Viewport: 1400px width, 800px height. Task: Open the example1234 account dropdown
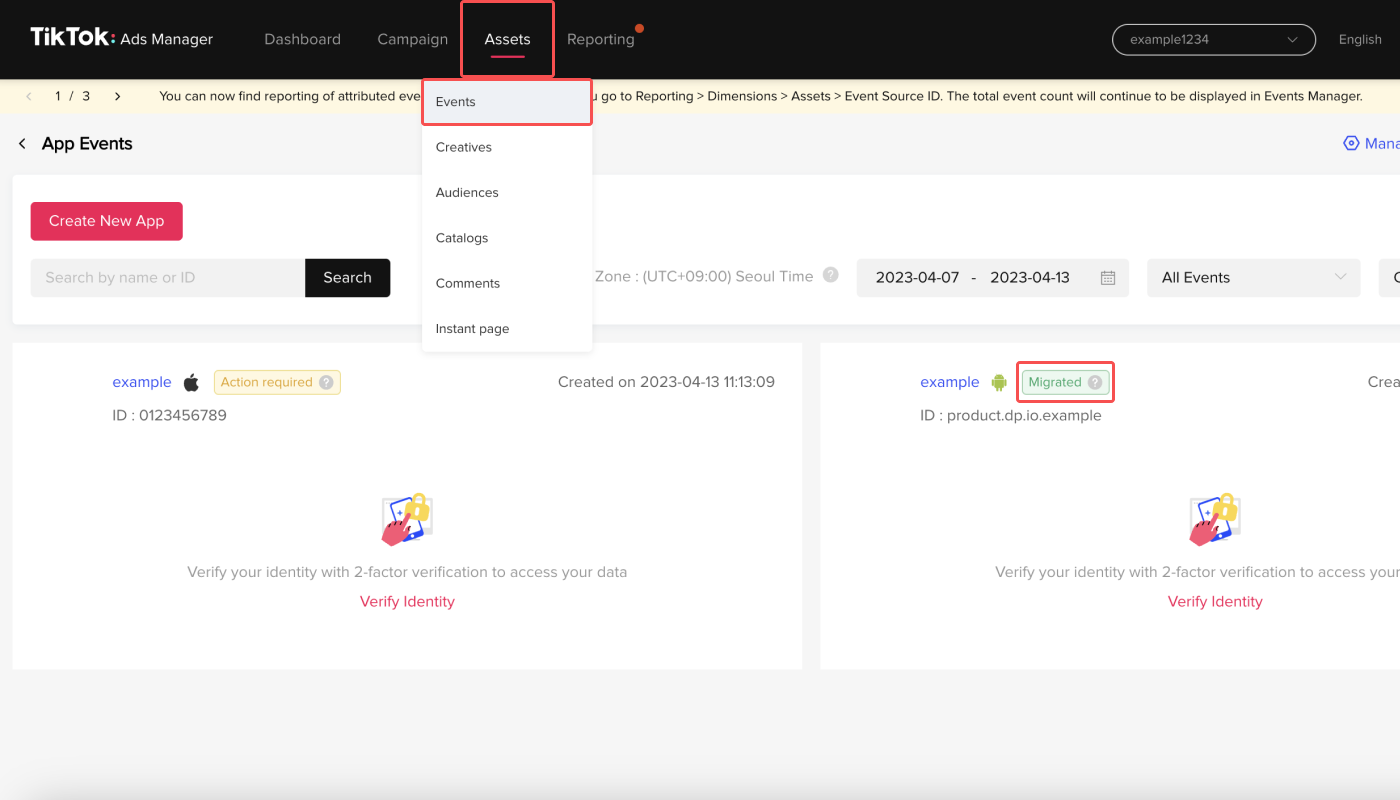[1214, 39]
